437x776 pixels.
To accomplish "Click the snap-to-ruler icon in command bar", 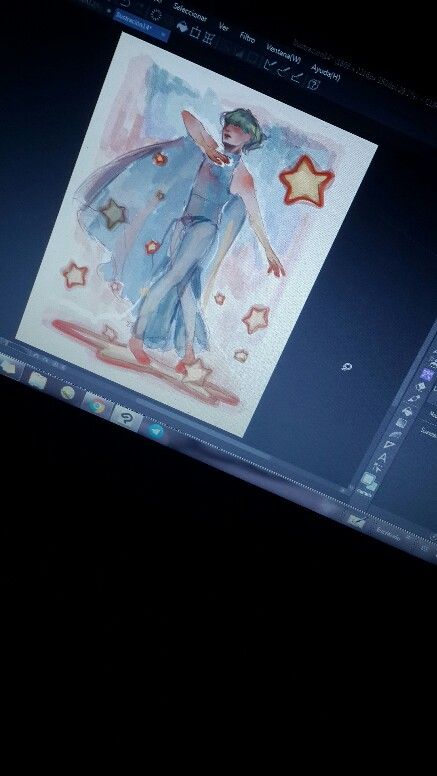I will pos(270,63).
